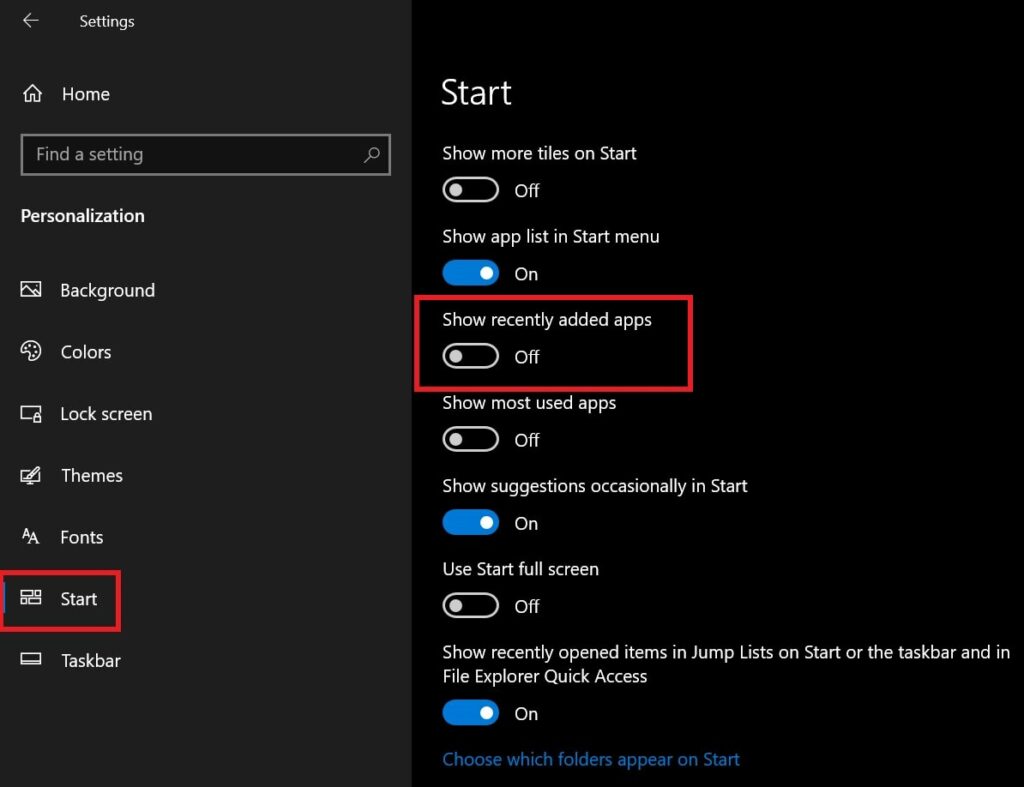Switch to the Start settings page
Image resolution: width=1024 pixels, height=787 pixels.
pos(77,599)
